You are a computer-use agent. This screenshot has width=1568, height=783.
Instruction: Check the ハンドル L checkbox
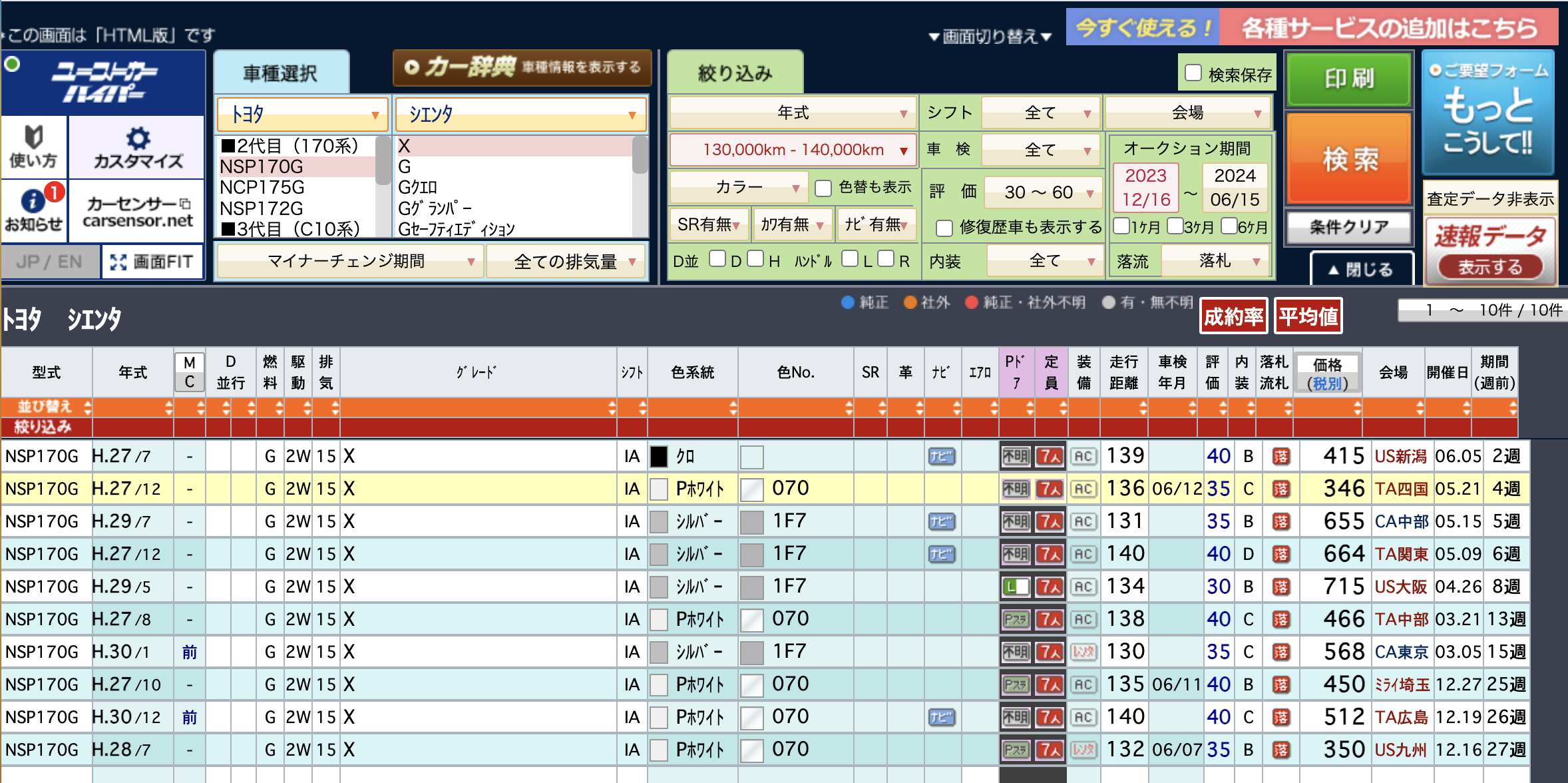pos(849,258)
